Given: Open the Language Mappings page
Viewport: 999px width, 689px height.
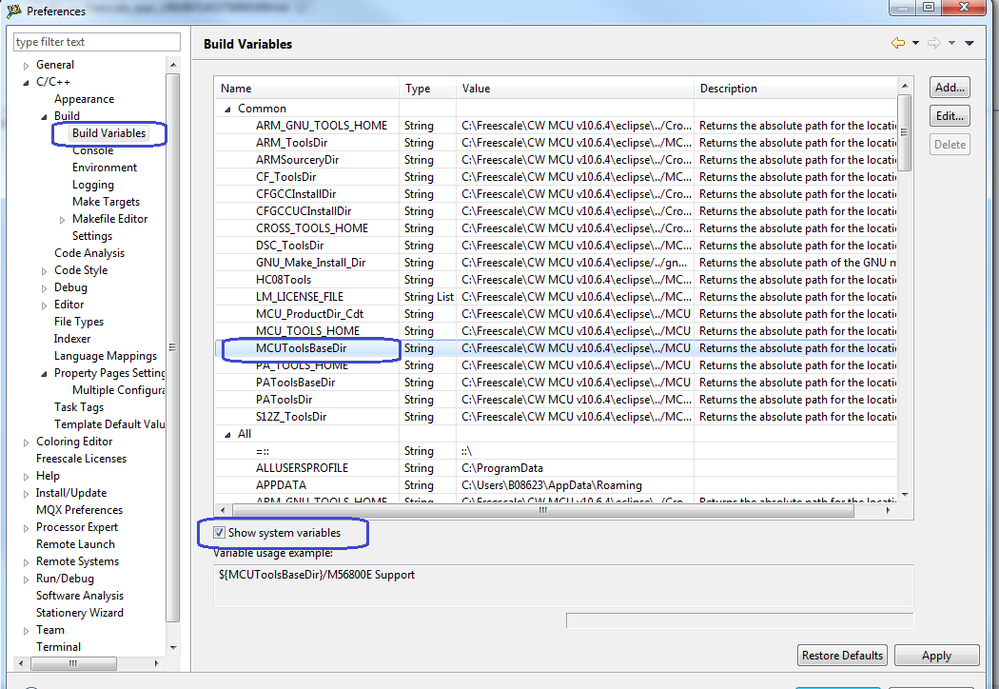Looking at the screenshot, I should 105,356.
